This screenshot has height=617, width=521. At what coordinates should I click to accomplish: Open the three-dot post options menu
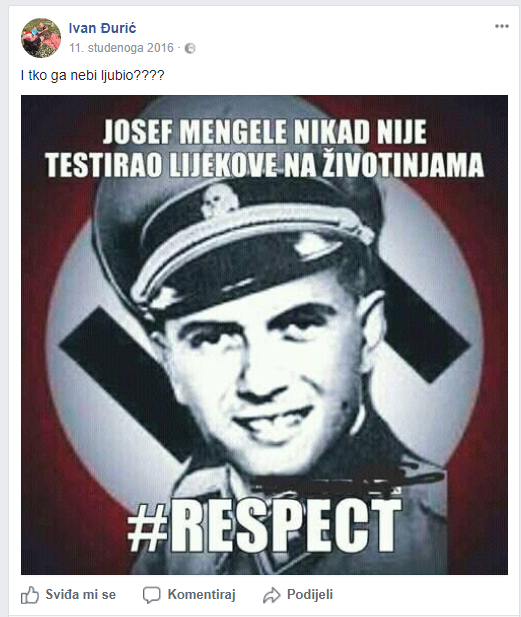pyautogui.click(x=502, y=26)
